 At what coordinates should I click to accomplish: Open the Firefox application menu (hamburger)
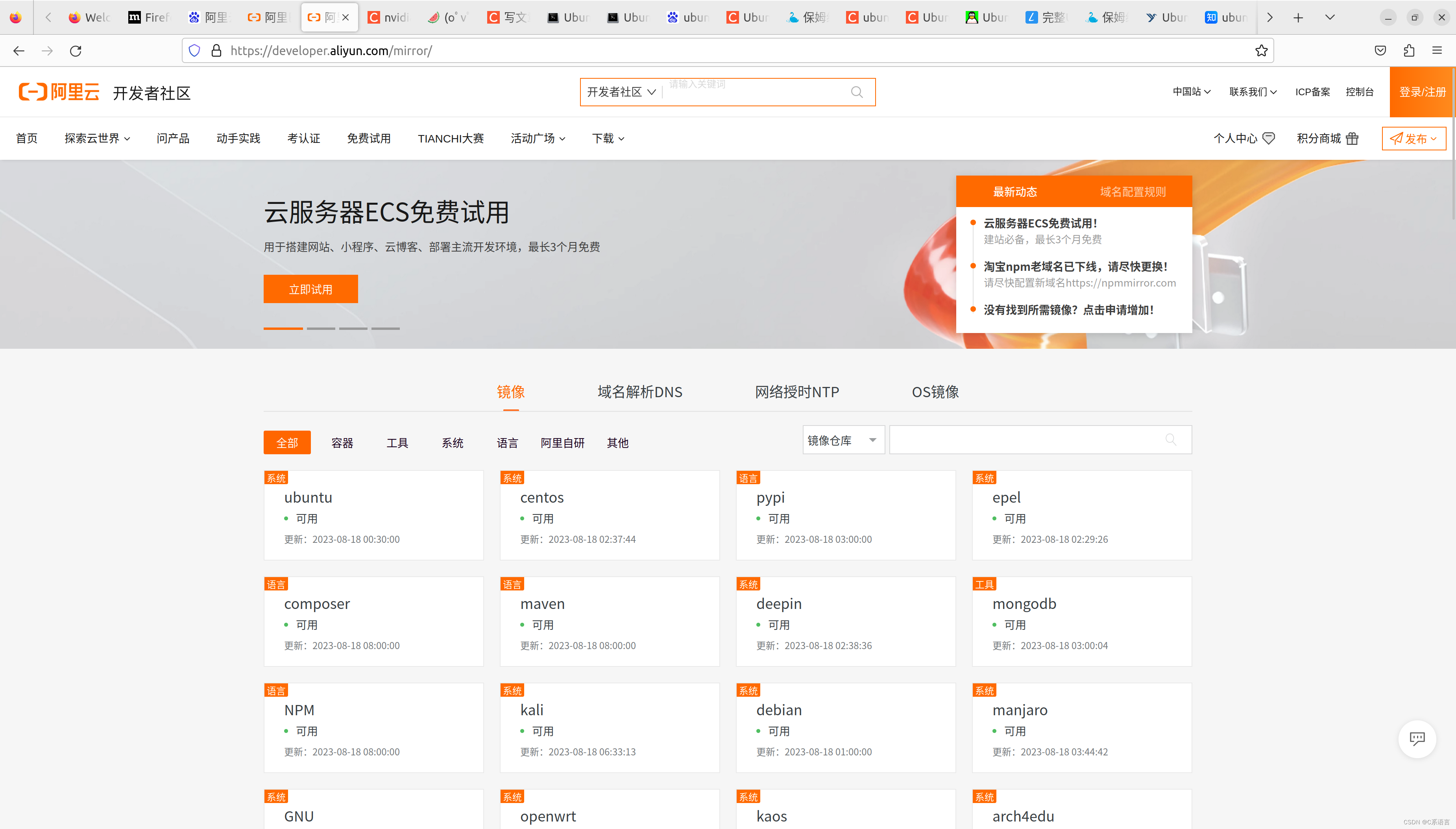click(x=1437, y=51)
